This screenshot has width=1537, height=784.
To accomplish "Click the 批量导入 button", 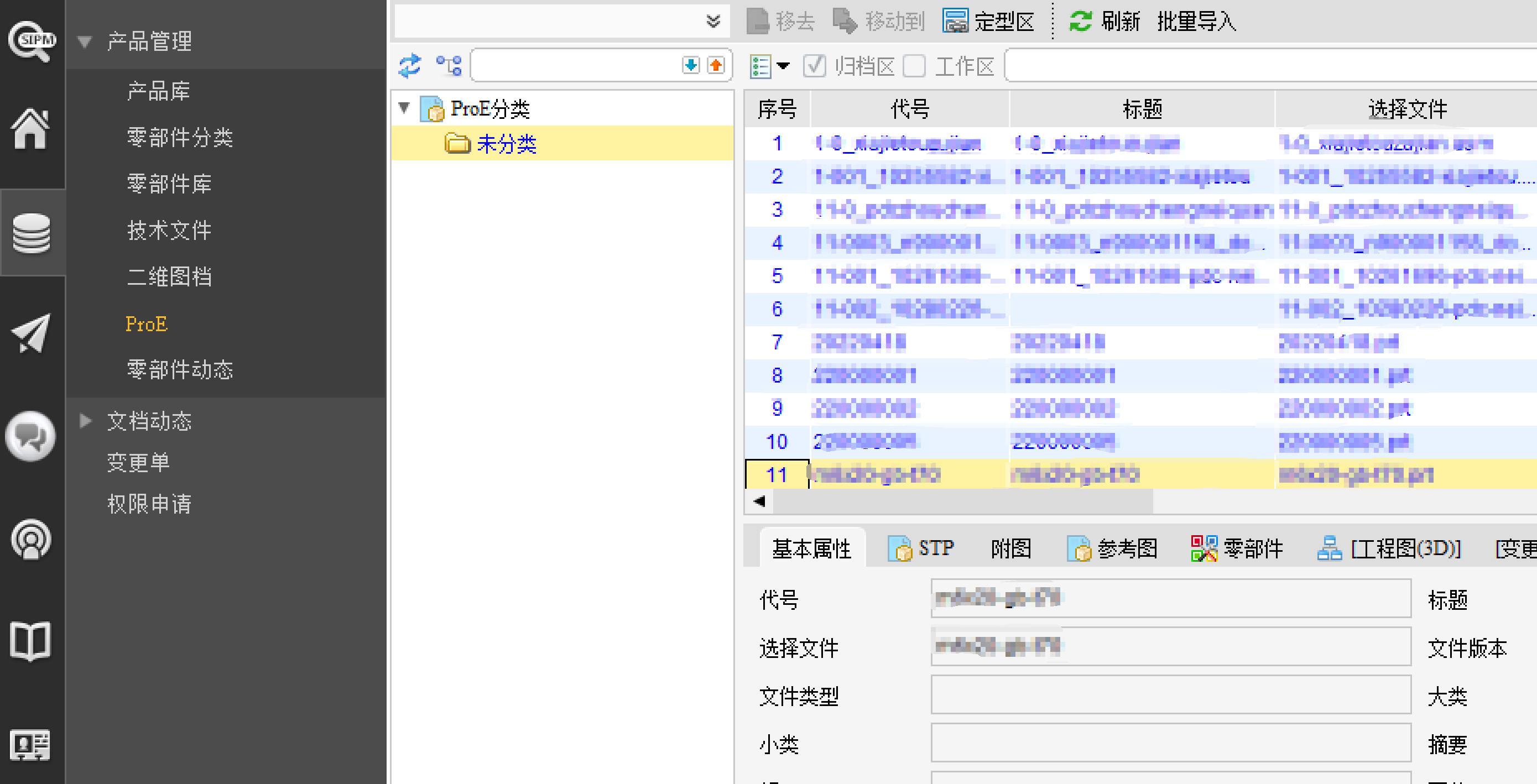I will coord(1196,22).
